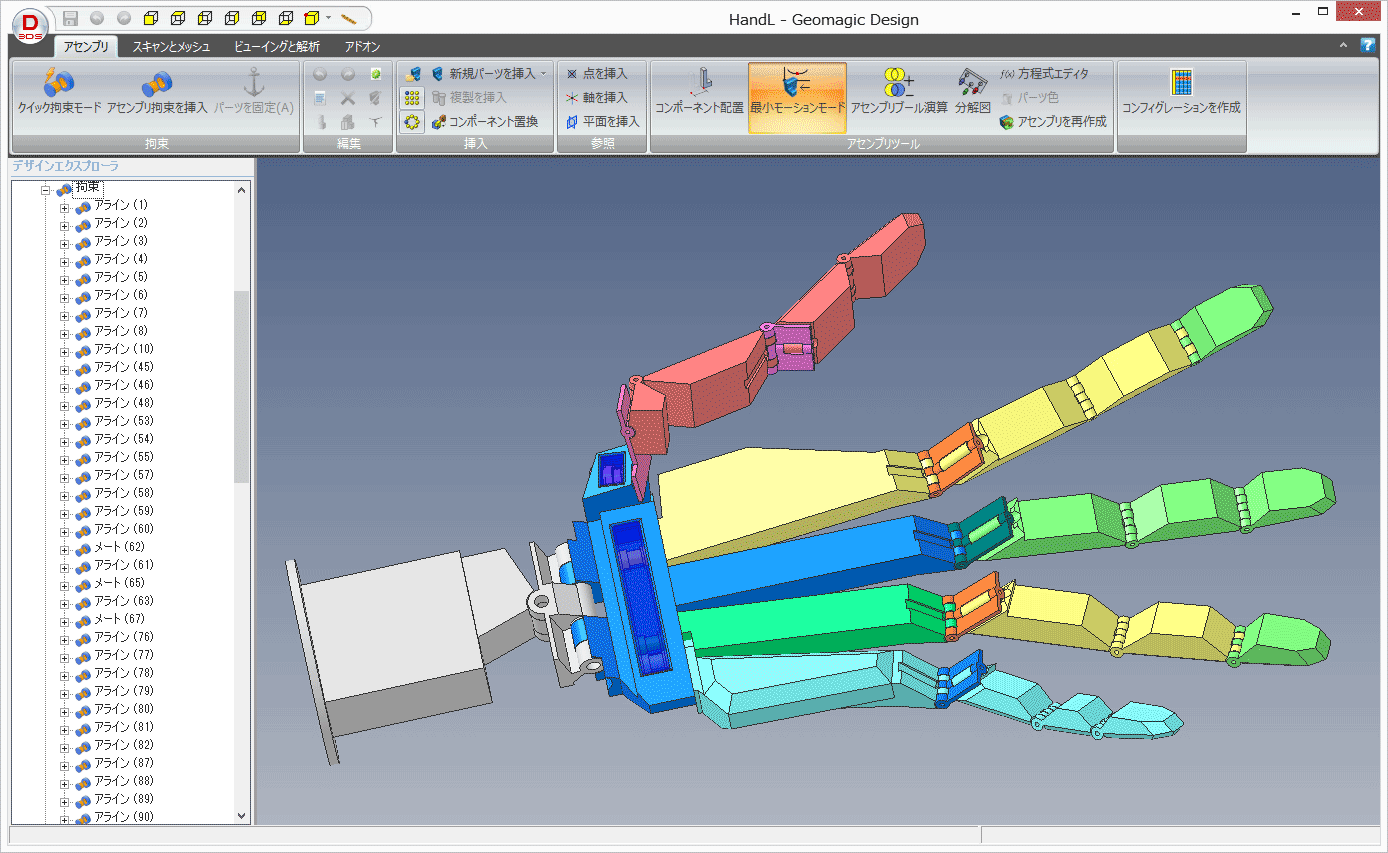1388x853 pixels.
Task: Select メート (65) in the design explorer
Action: [120, 583]
